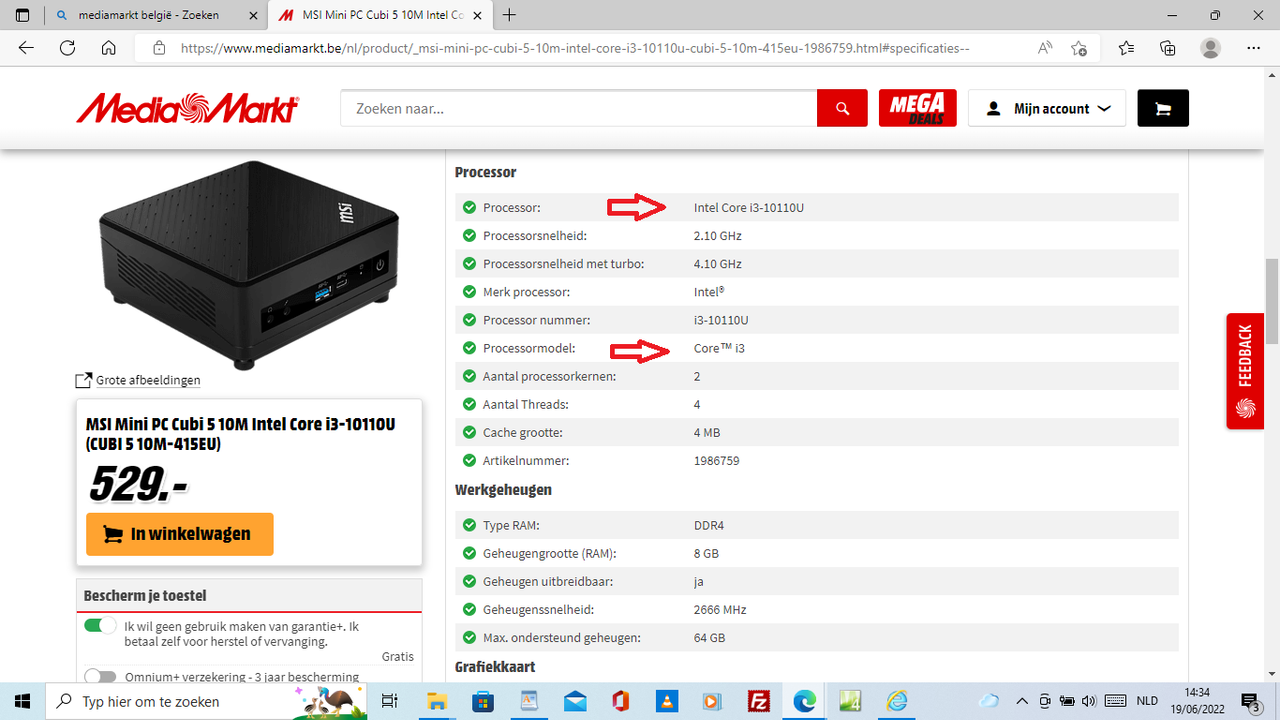Click the Windows taskbar search box
This screenshot has height=720, width=1280.
[x=207, y=701]
